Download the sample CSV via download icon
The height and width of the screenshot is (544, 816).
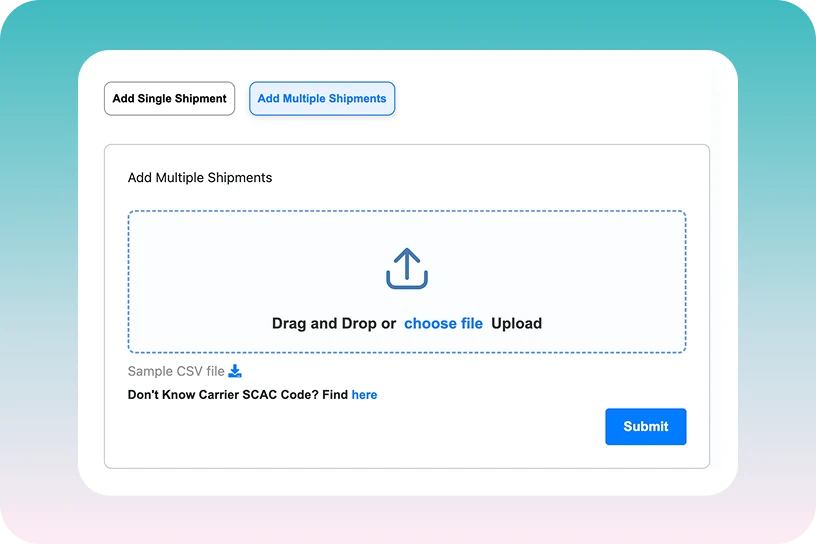click(x=235, y=371)
